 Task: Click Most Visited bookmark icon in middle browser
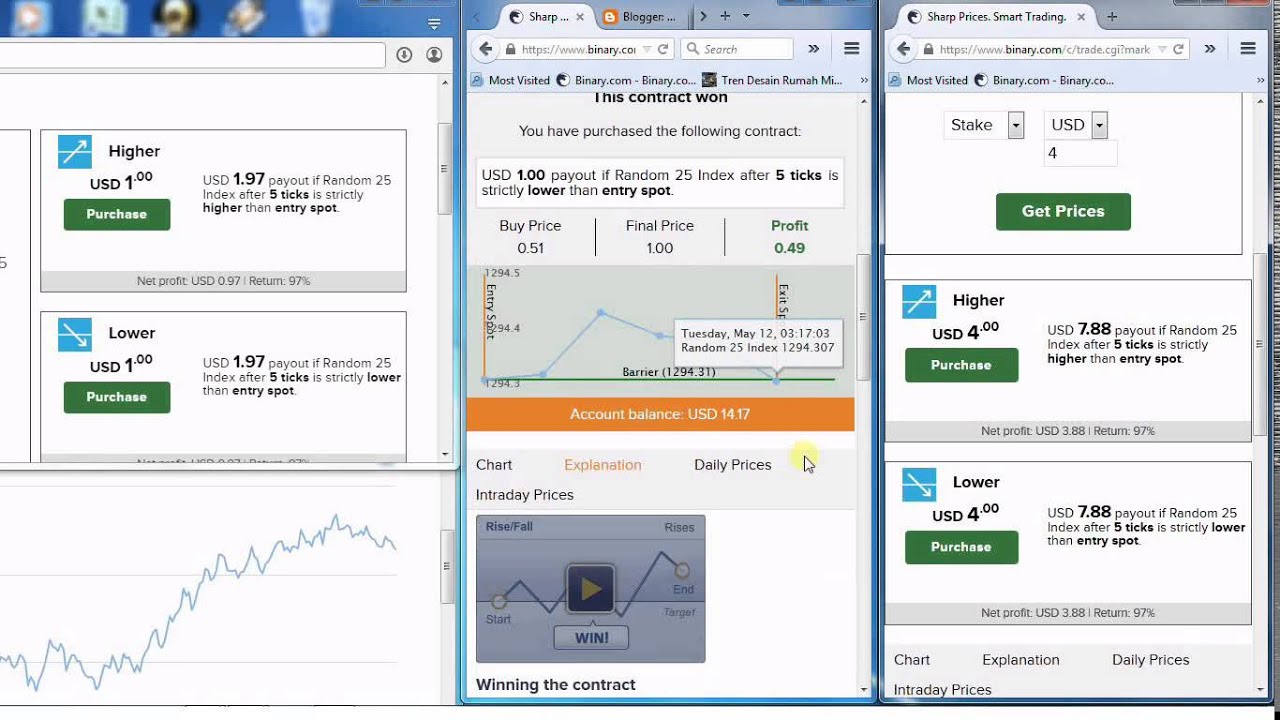tap(478, 80)
